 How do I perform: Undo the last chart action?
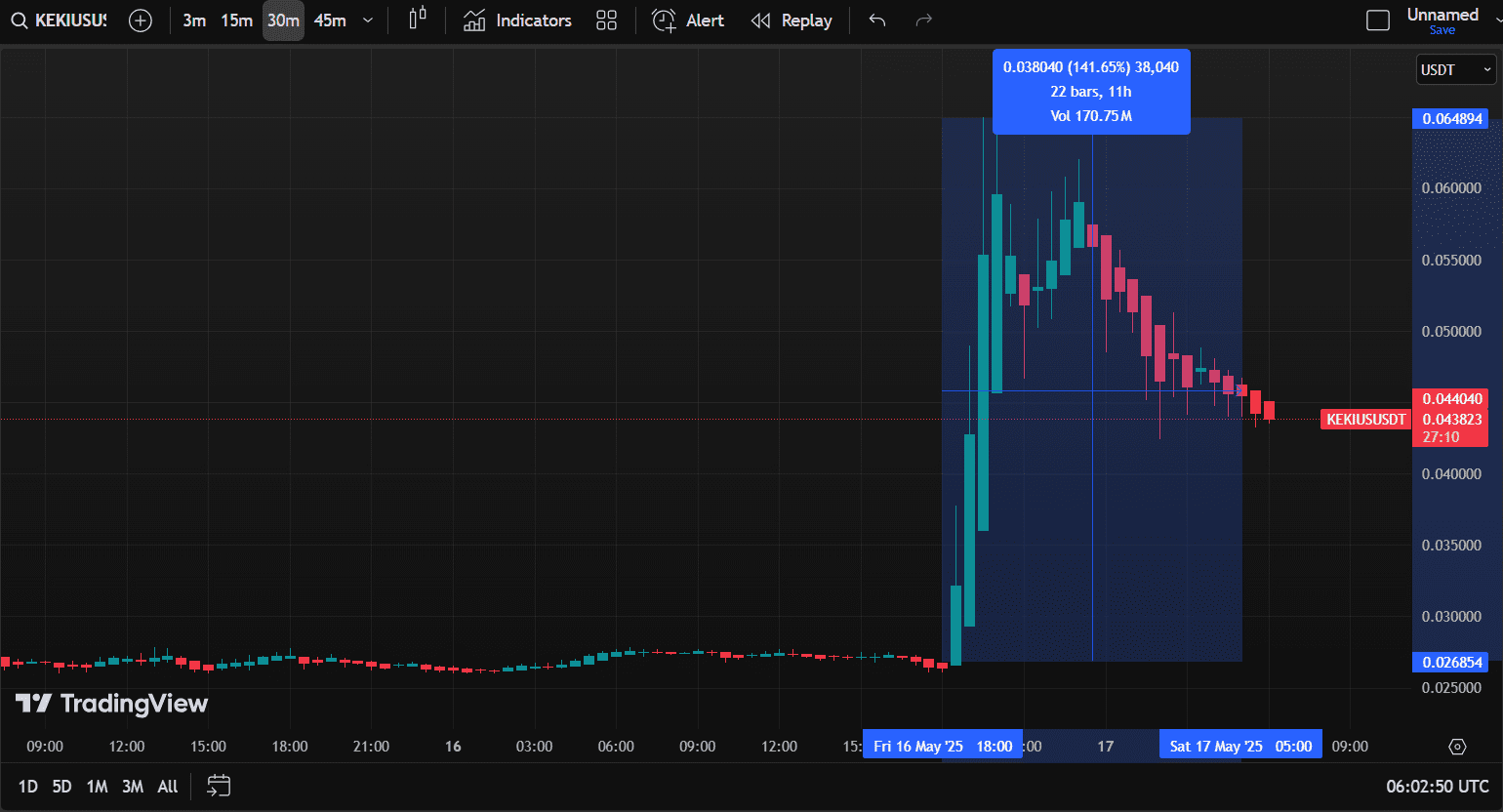[877, 20]
